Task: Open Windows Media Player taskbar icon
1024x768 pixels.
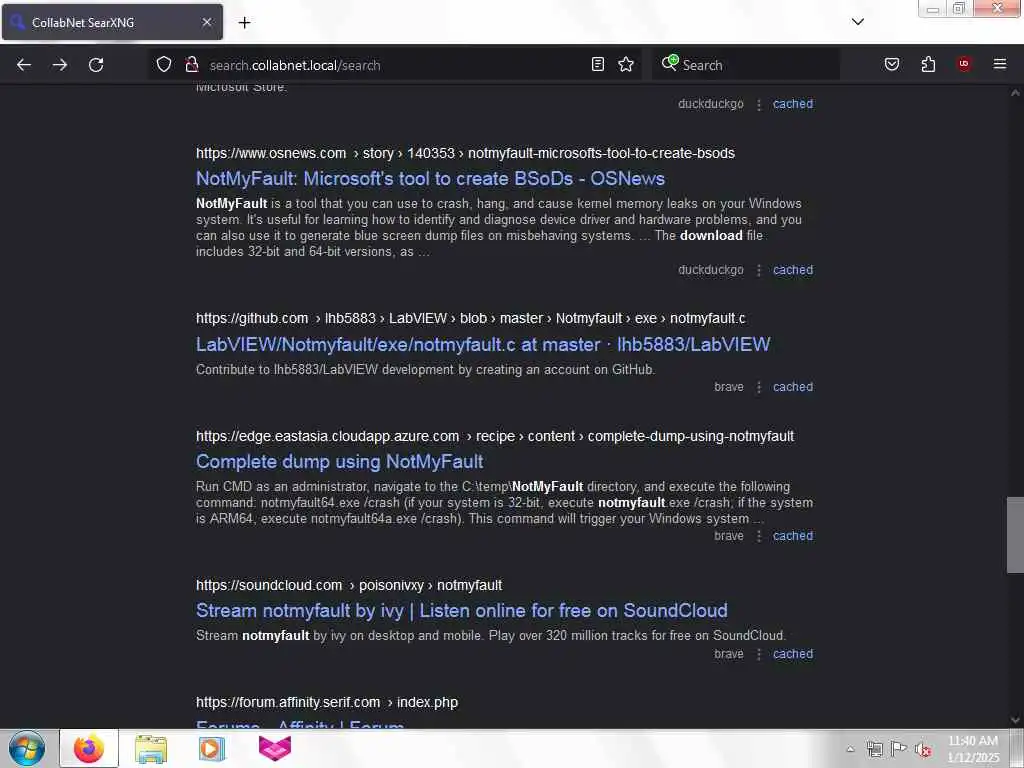Action: pos(212,748)
